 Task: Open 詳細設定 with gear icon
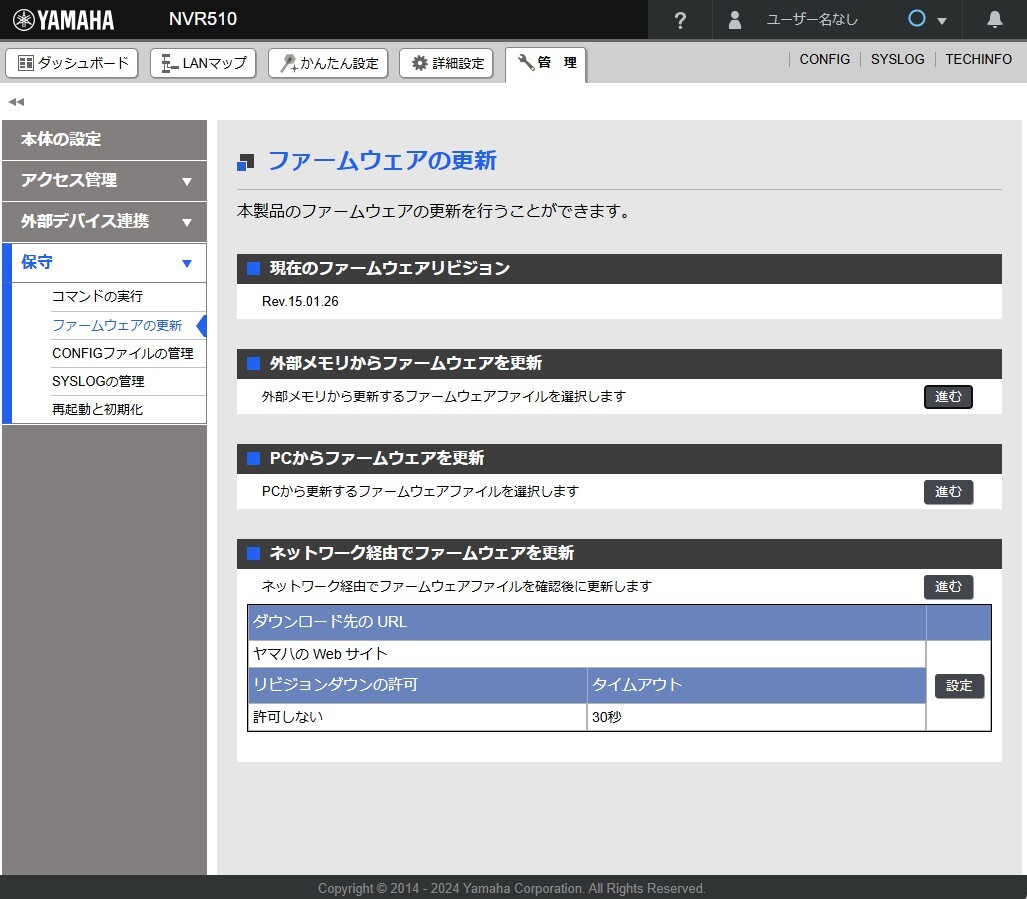(x=447, y=63)
